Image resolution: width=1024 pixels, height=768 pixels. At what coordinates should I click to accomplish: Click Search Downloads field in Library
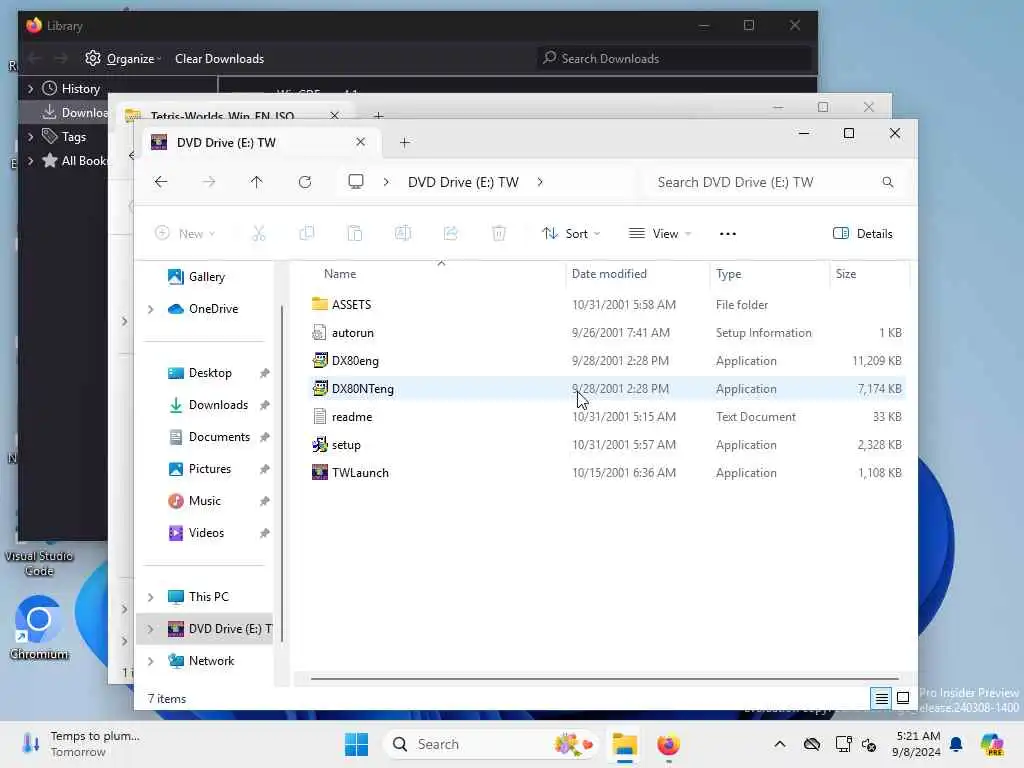(675, 59)
